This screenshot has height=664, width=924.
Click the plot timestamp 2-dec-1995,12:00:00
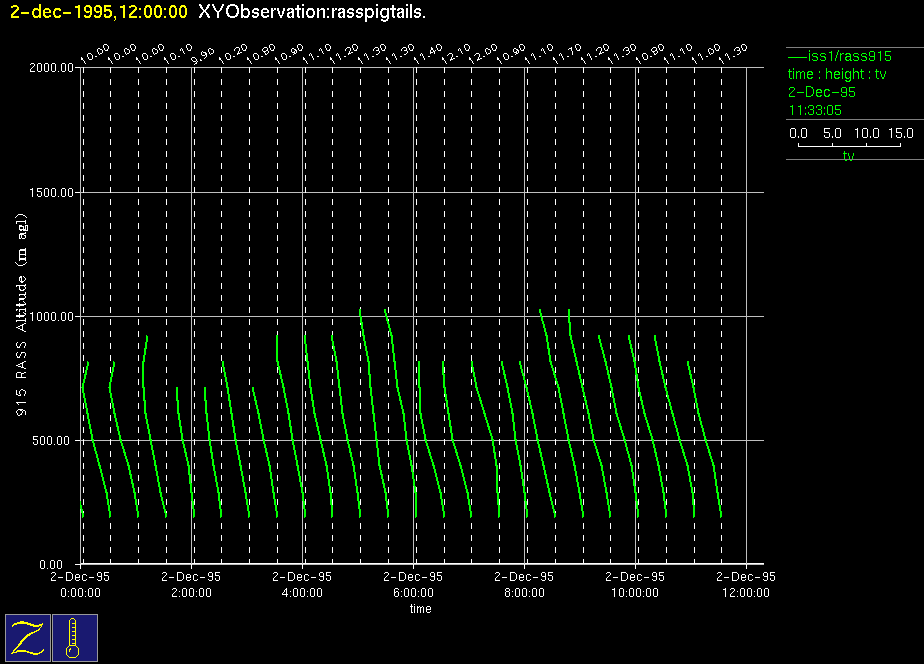click(98, 12)
